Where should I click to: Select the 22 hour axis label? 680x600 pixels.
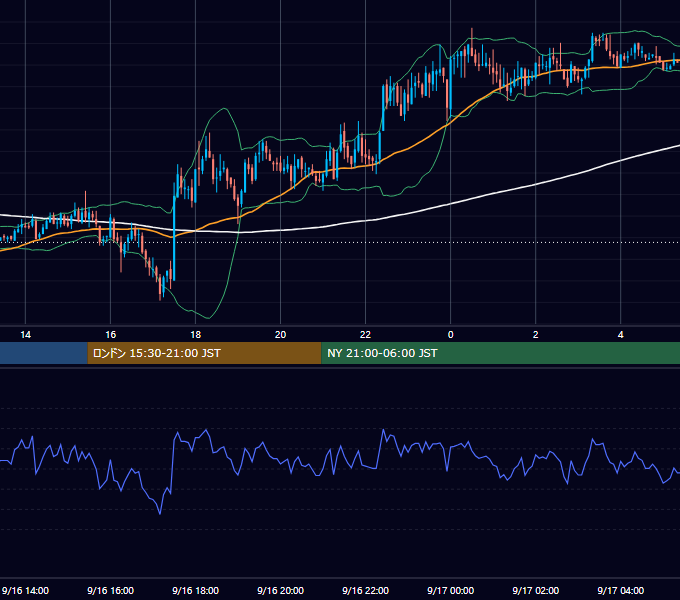click(366, 335)
